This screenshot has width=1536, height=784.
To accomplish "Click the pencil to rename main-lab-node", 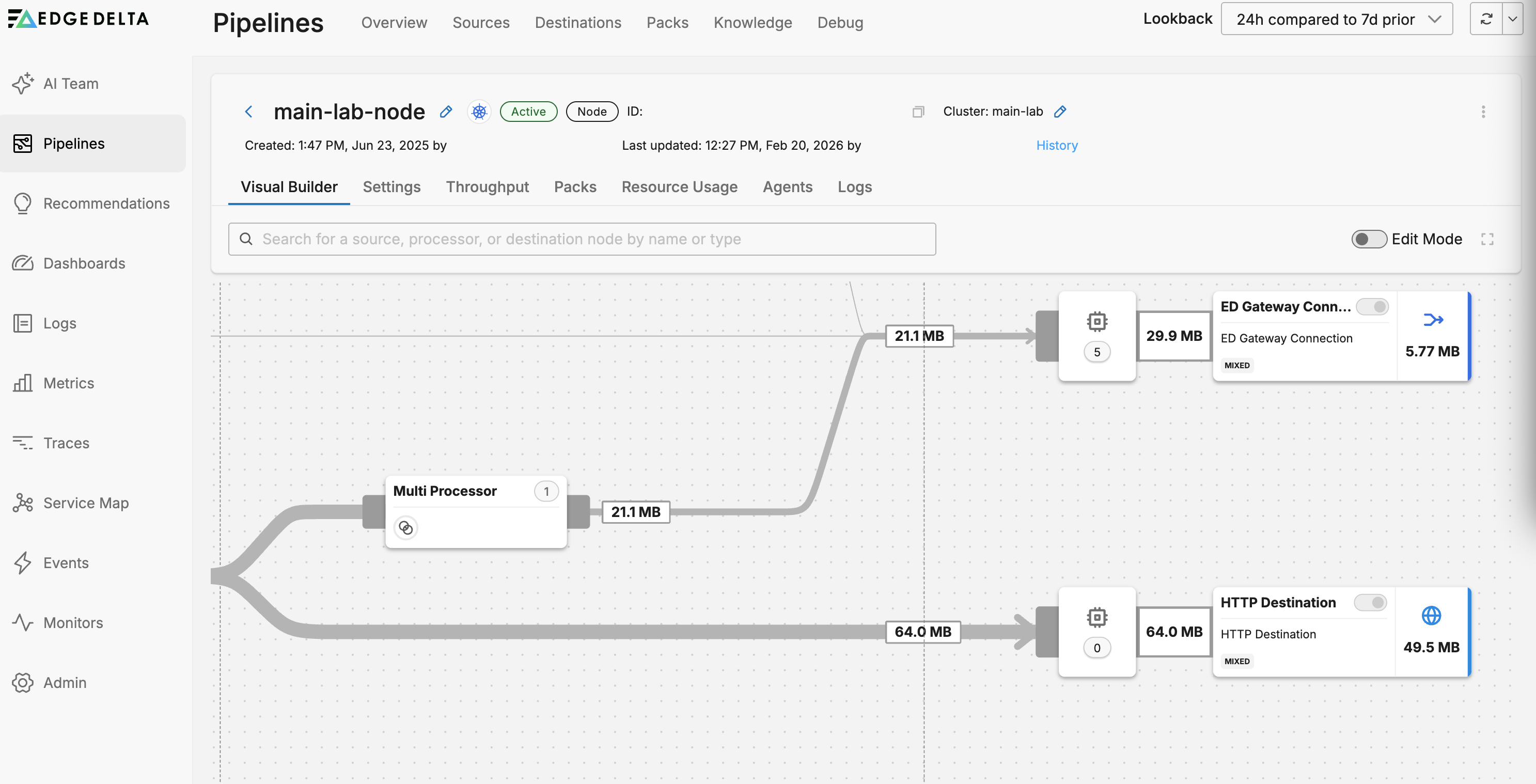I will [445, 112].
